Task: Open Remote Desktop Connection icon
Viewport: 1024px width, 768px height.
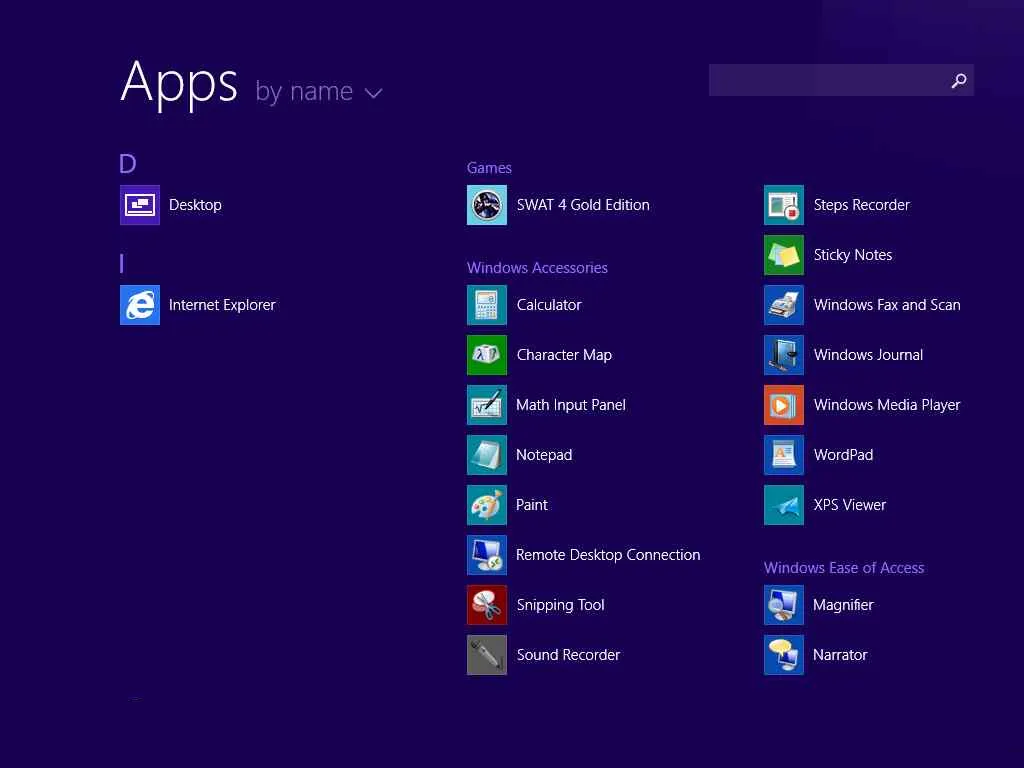Action: click(487, 555)
